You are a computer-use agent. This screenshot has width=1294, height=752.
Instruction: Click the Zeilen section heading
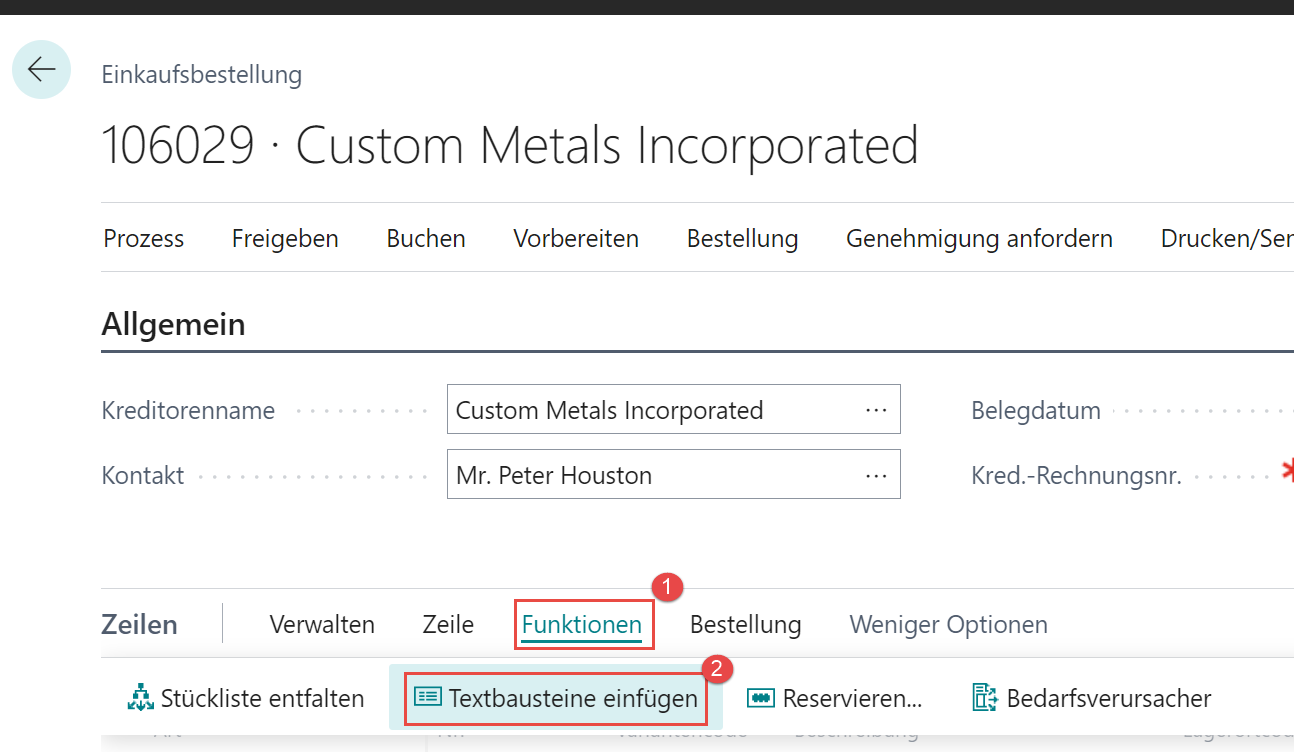(x=140, y=625)
